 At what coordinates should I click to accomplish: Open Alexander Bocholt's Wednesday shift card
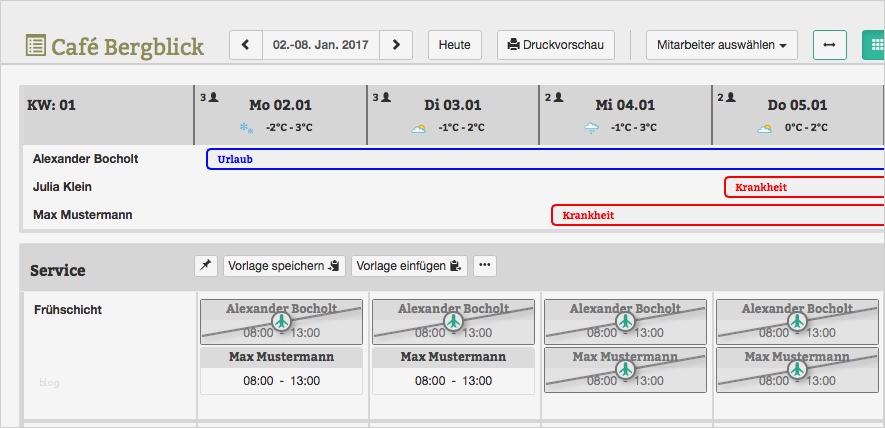[x=625, y=322]
